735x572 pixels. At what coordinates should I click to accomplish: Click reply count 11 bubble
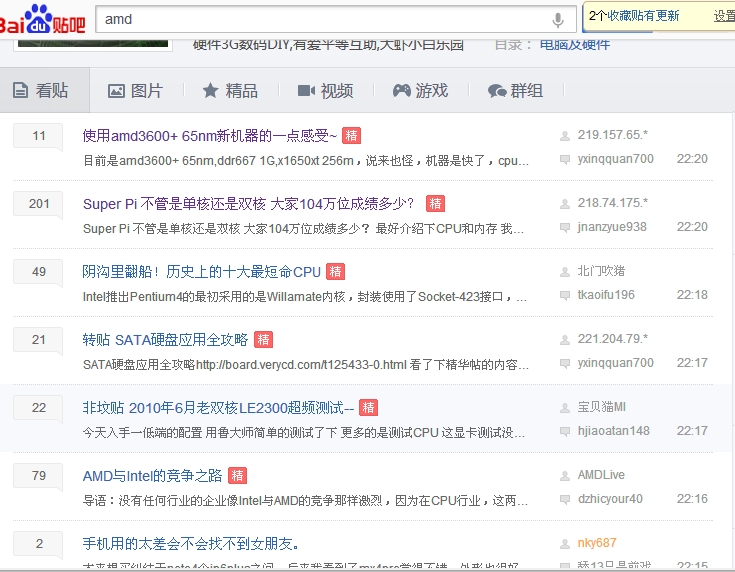click(38, 136)
